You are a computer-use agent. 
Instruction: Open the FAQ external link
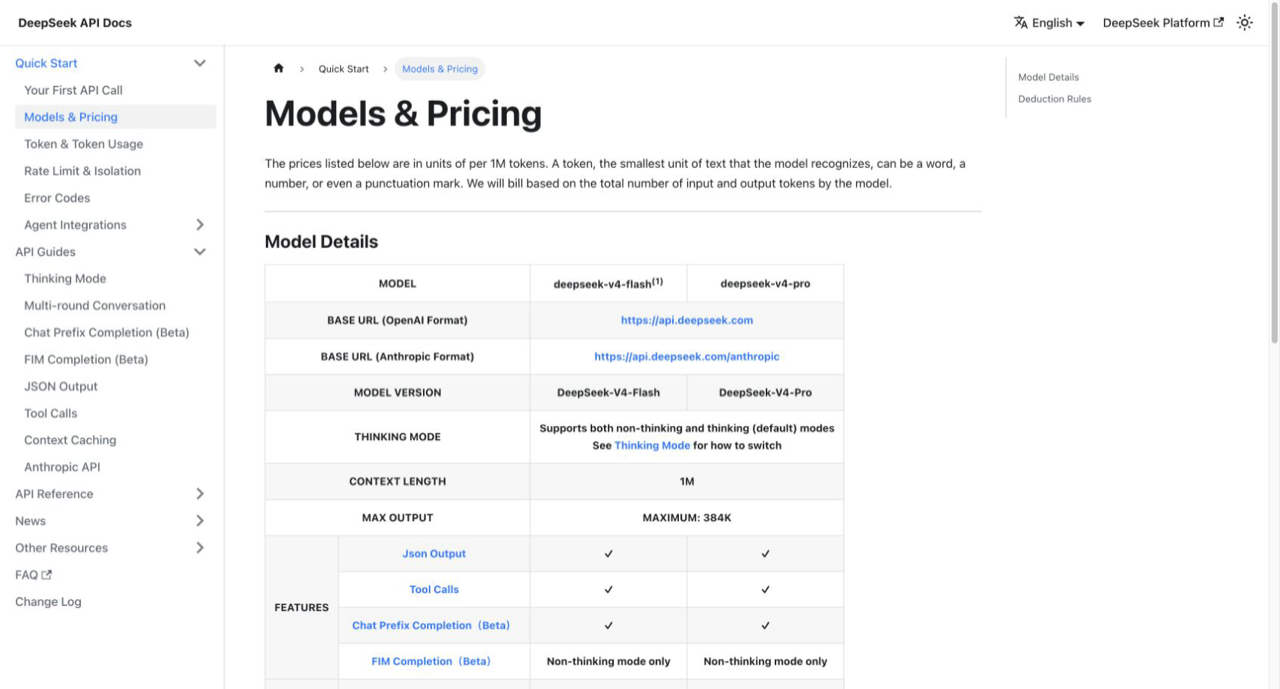34,575
